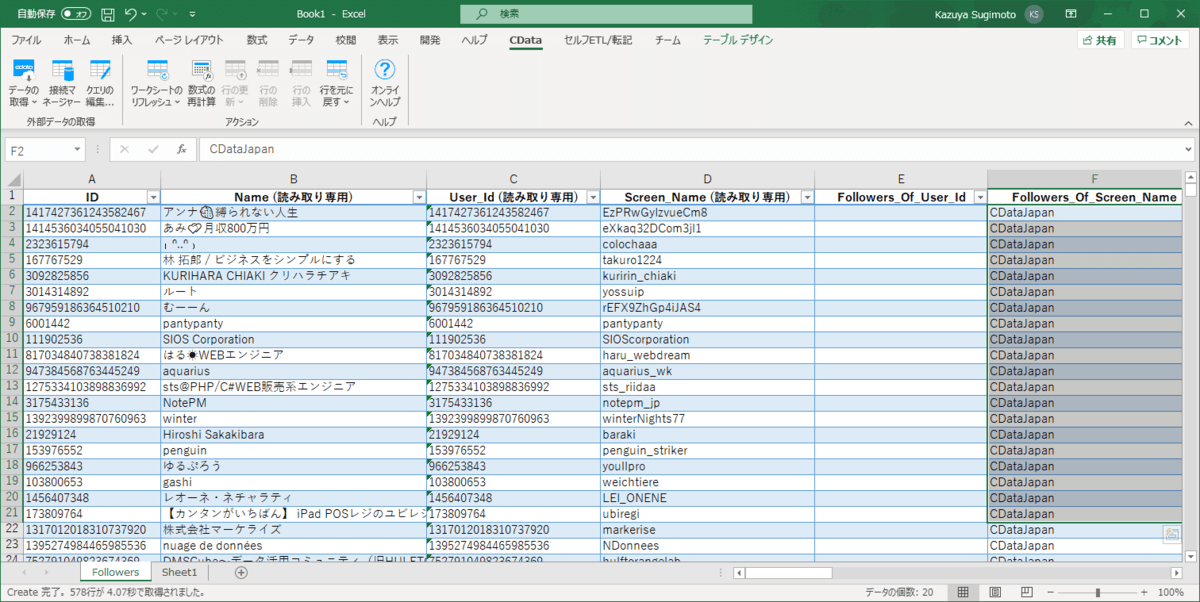
Task: Open the ID column filter dropdown
Action: [153, 198]
